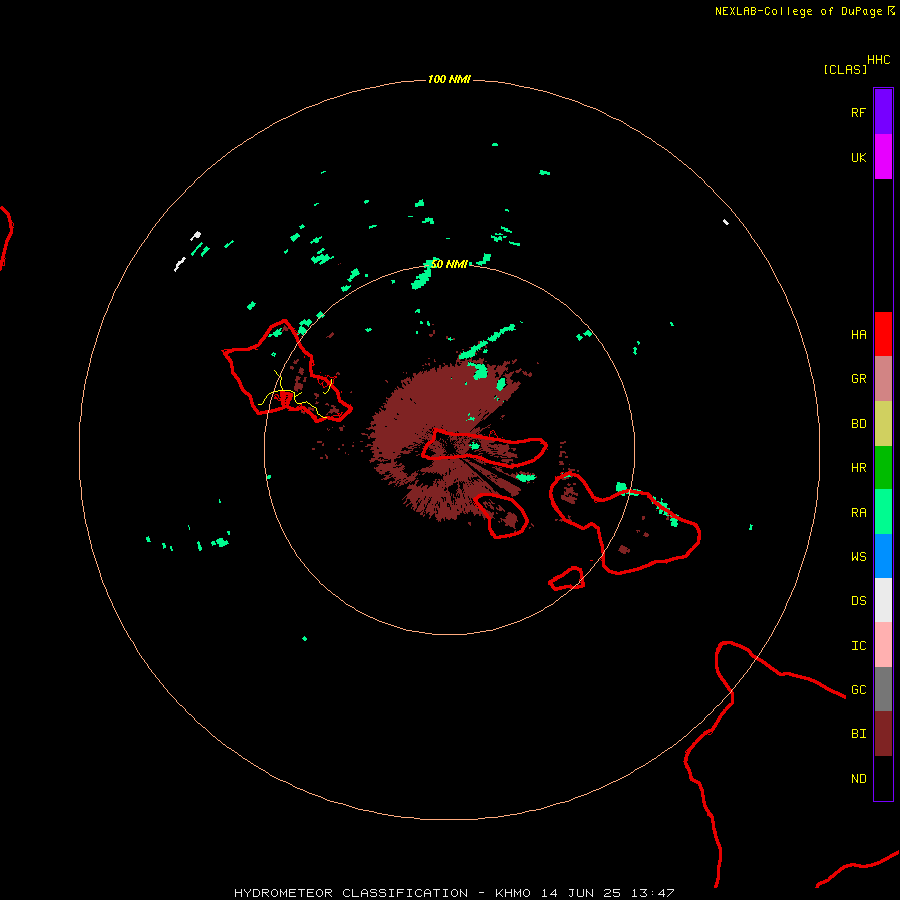Screen dimensions: 900x900
Task: Click the RF purple legend swatch
Action: [x=883, y=112]
